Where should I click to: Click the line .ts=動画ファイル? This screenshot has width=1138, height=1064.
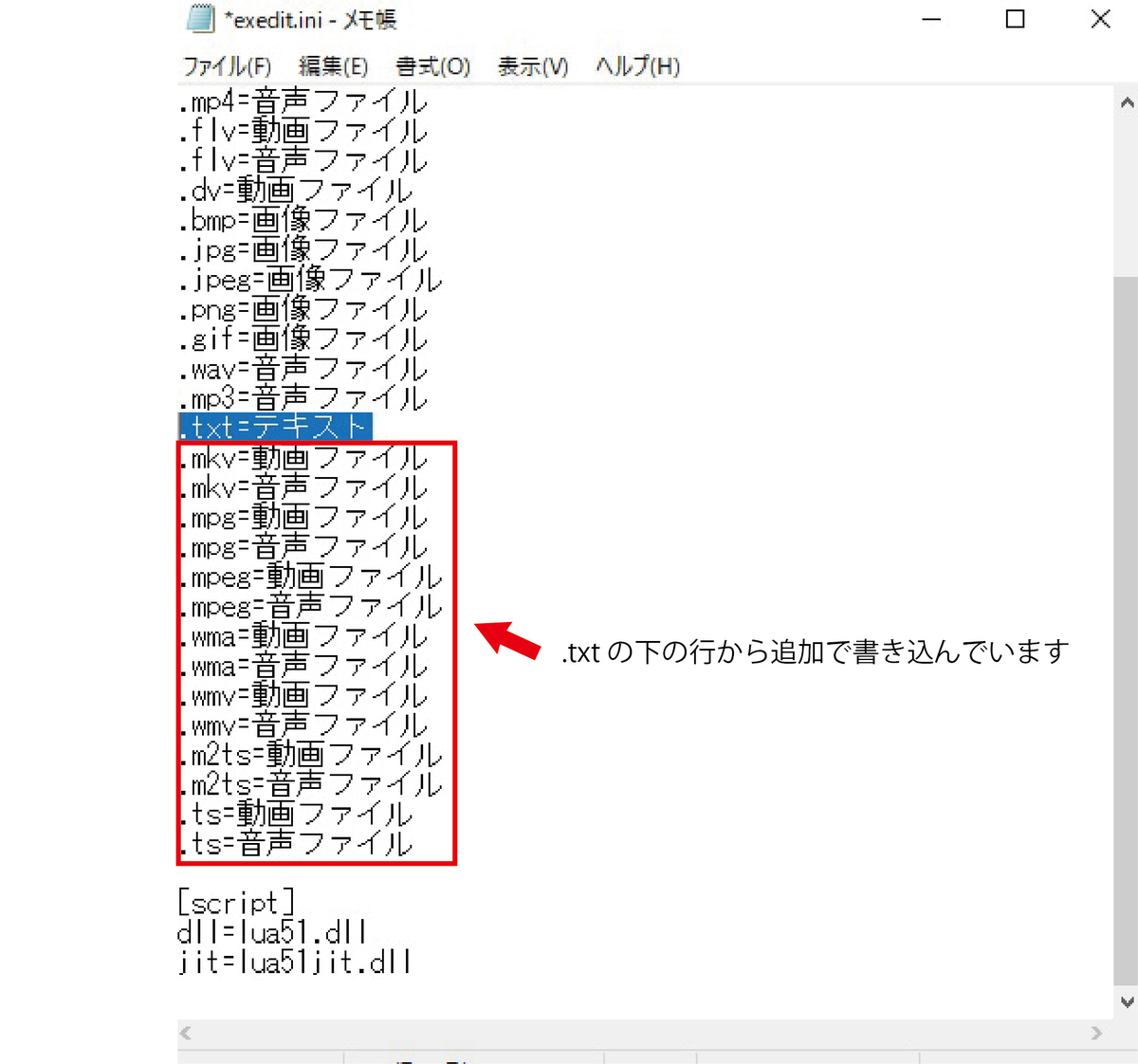click(x=295, y=815)
